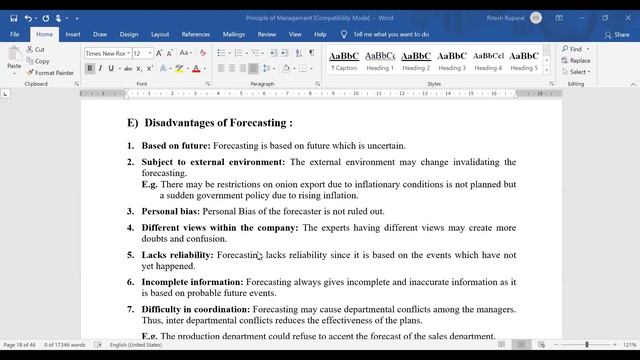Switch to the Review tab

tap(267, 34)
